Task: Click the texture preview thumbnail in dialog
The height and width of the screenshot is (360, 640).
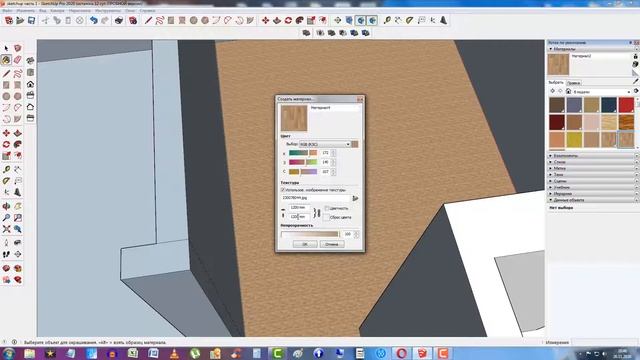Action: point(294,118)
